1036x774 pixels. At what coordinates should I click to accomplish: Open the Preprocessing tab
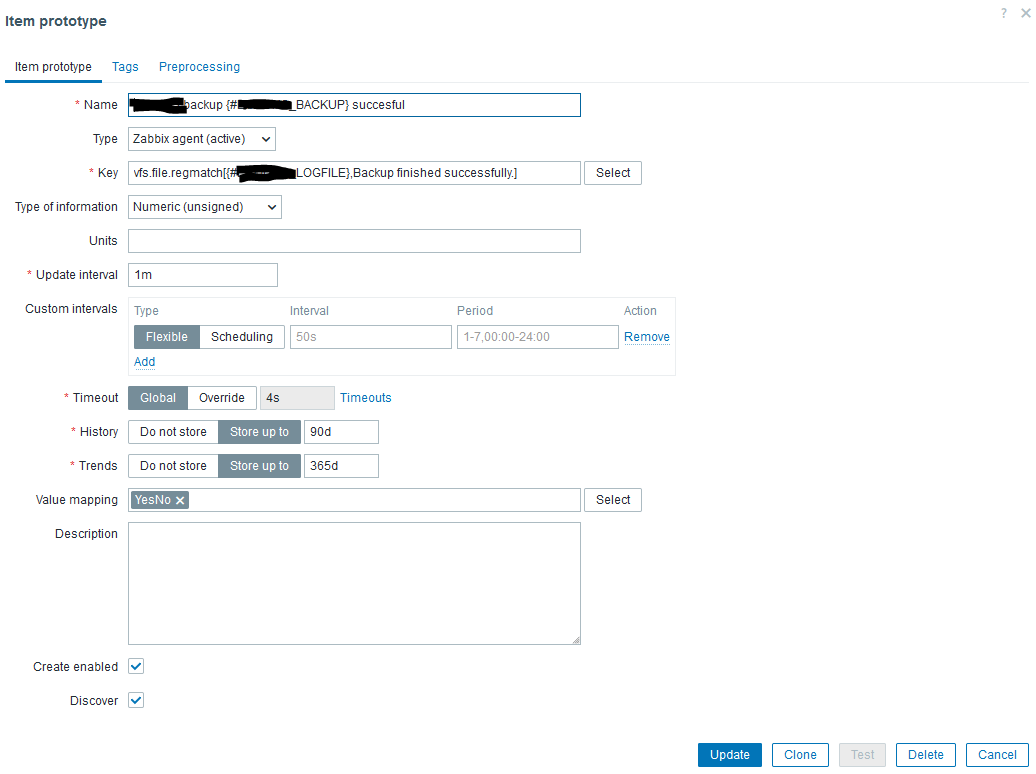(x=199, y=67)
